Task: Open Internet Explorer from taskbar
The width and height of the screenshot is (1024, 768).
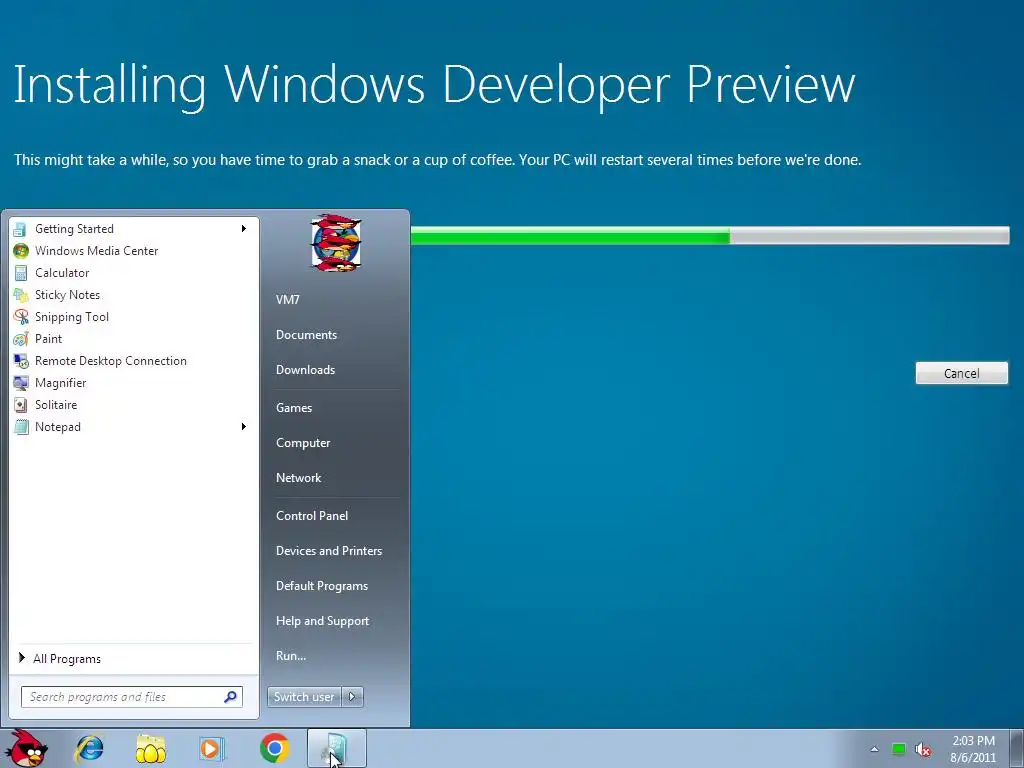Action: [89, 748]
